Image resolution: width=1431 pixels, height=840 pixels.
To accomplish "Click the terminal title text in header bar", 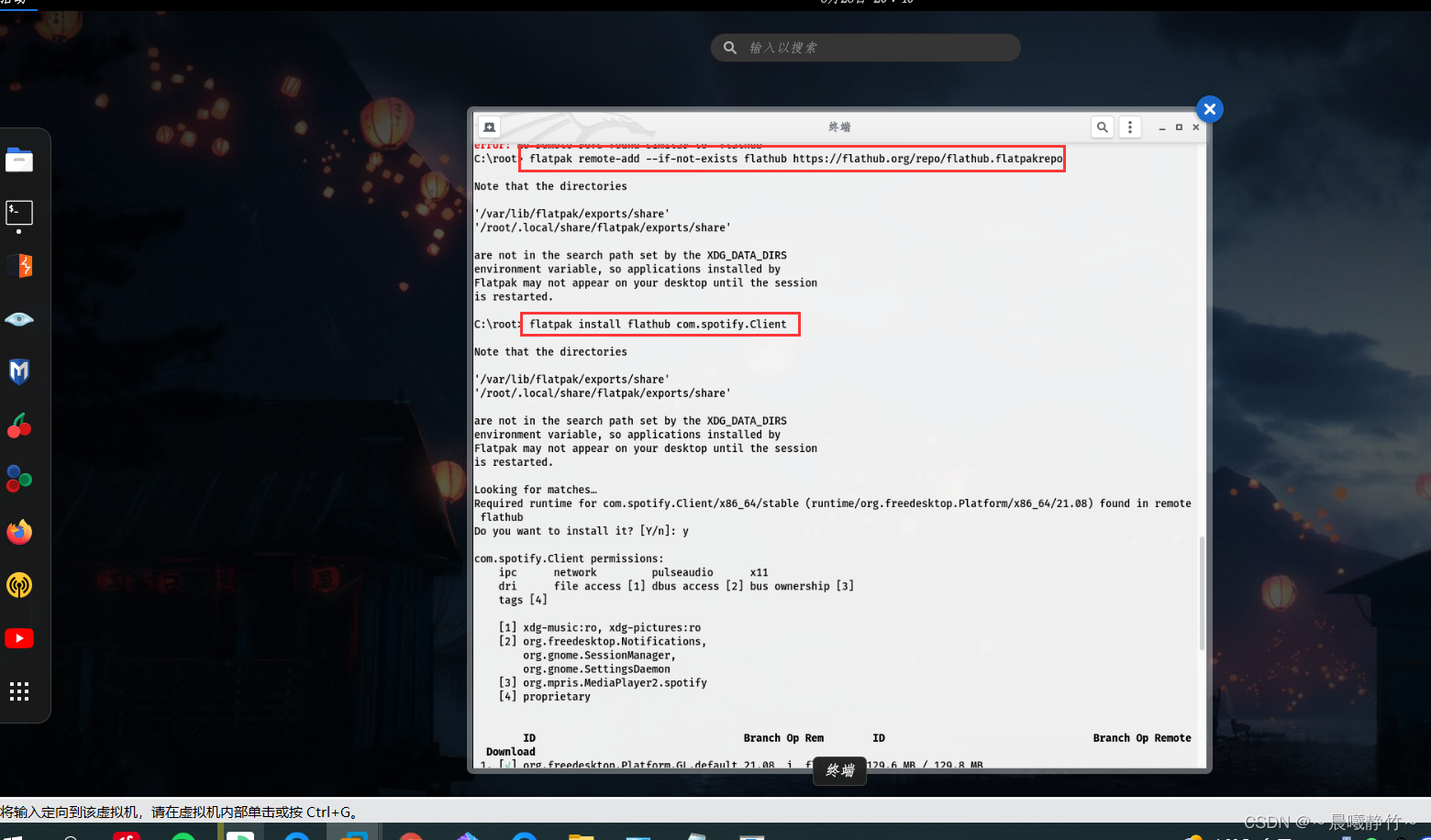I will [x=839, y=127].
